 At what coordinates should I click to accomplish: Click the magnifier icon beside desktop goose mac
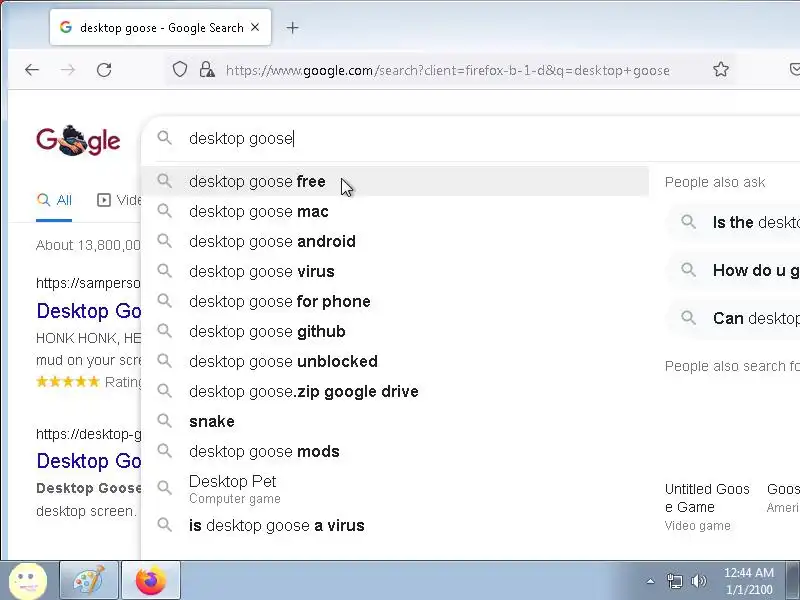point(164,210)
